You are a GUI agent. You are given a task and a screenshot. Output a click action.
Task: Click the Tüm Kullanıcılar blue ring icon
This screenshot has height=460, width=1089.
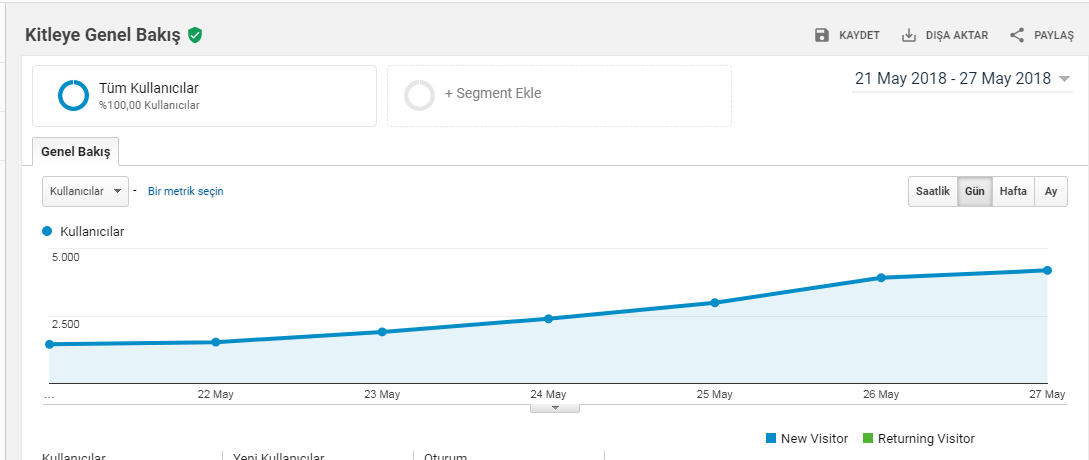[x=73, y=96]
